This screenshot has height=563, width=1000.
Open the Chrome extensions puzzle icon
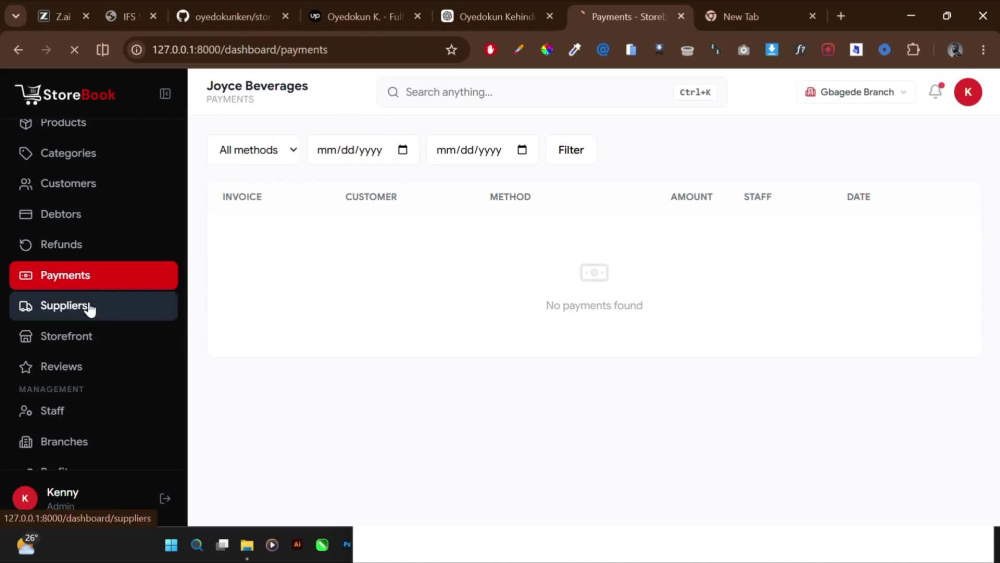(x=913, y=50)
